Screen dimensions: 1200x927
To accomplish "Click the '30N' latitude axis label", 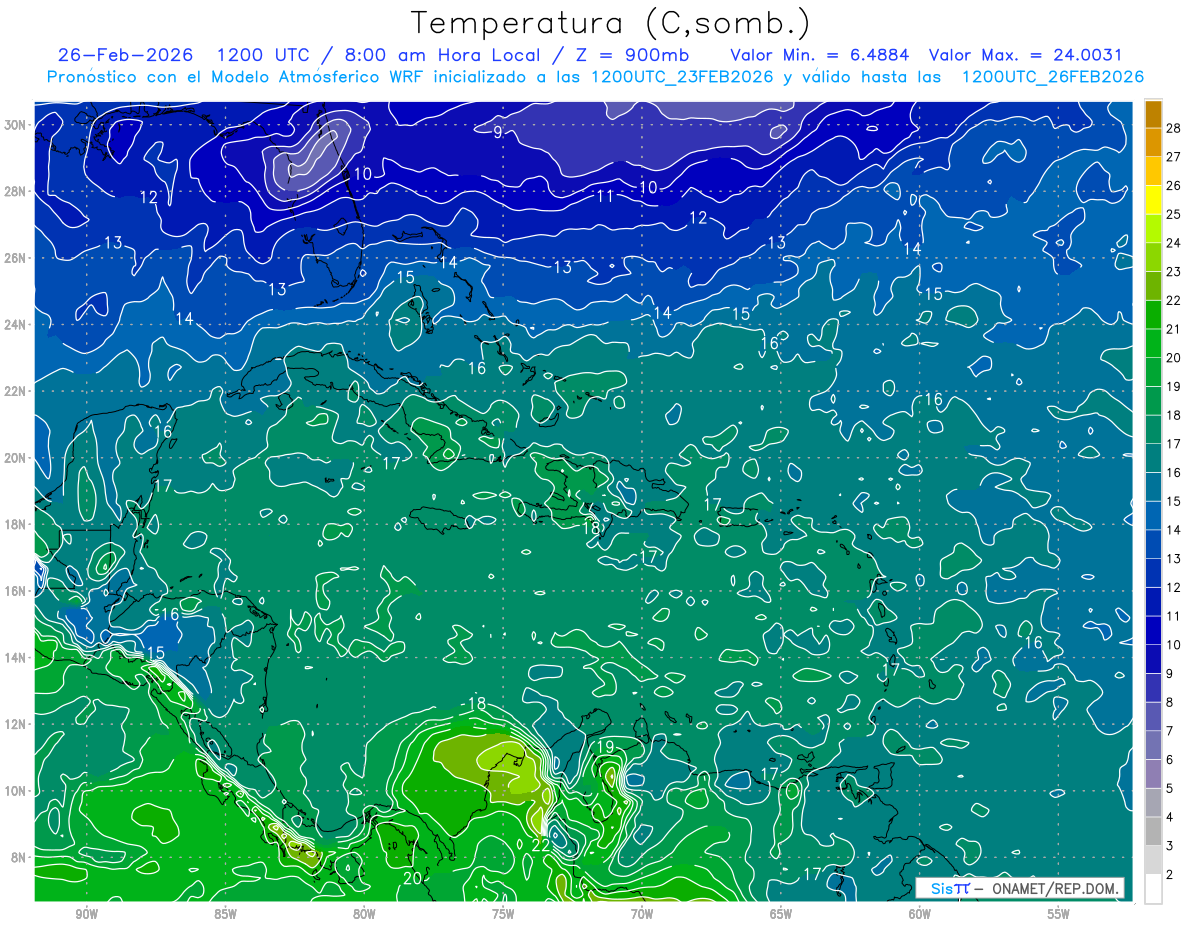I will click(17, 124).
